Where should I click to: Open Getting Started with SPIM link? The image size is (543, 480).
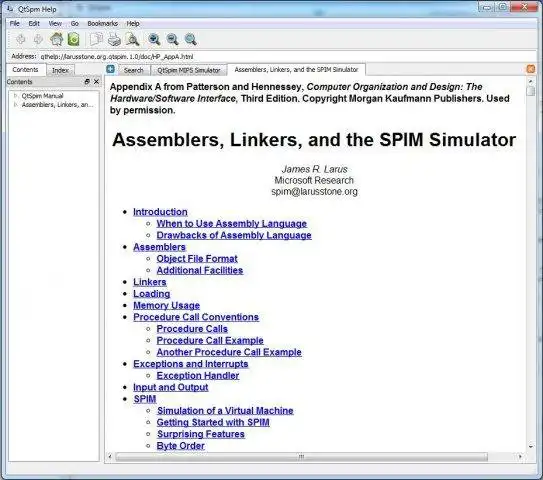[213, 423]
